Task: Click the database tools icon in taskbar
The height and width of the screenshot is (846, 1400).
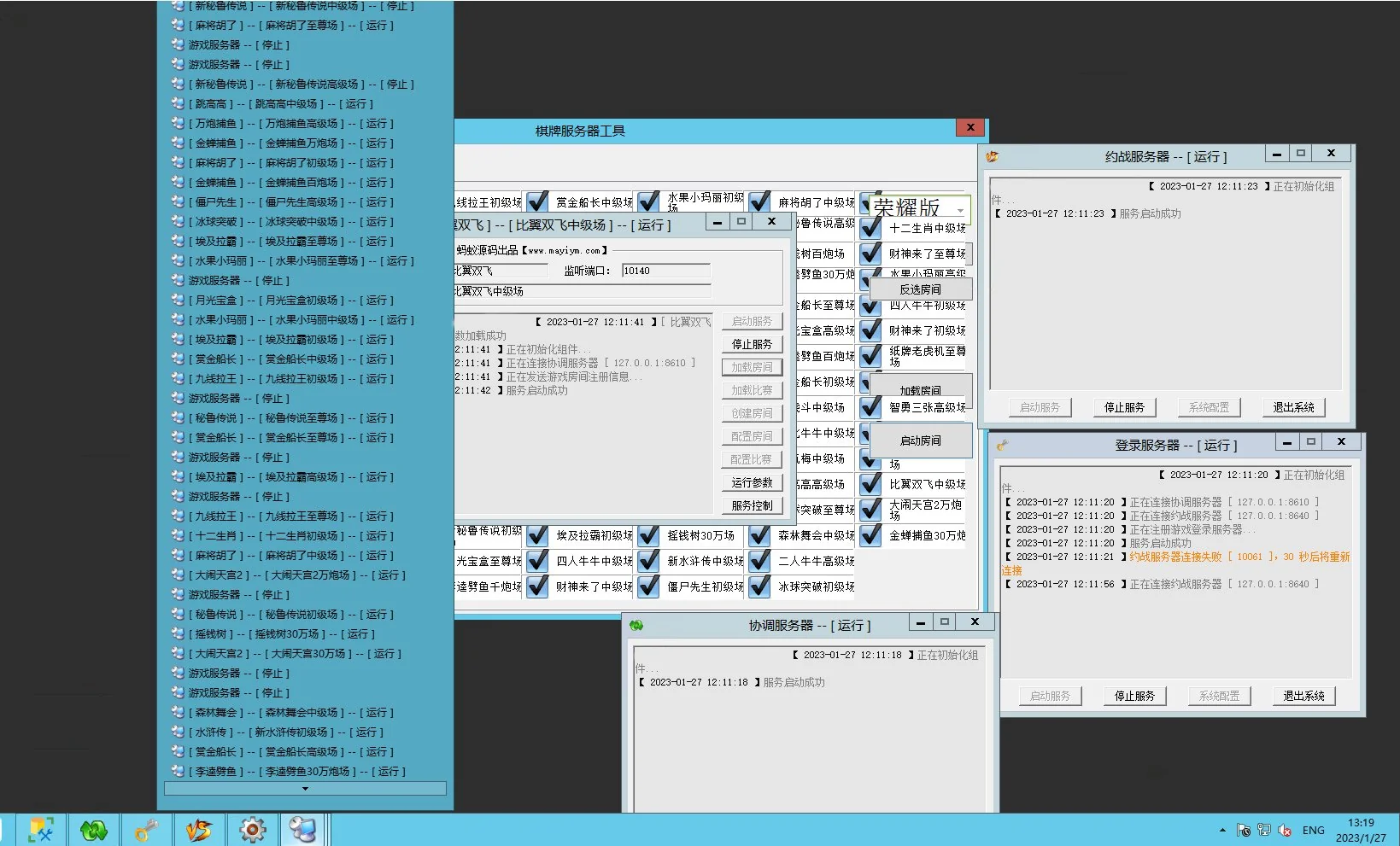Action: 41,830
